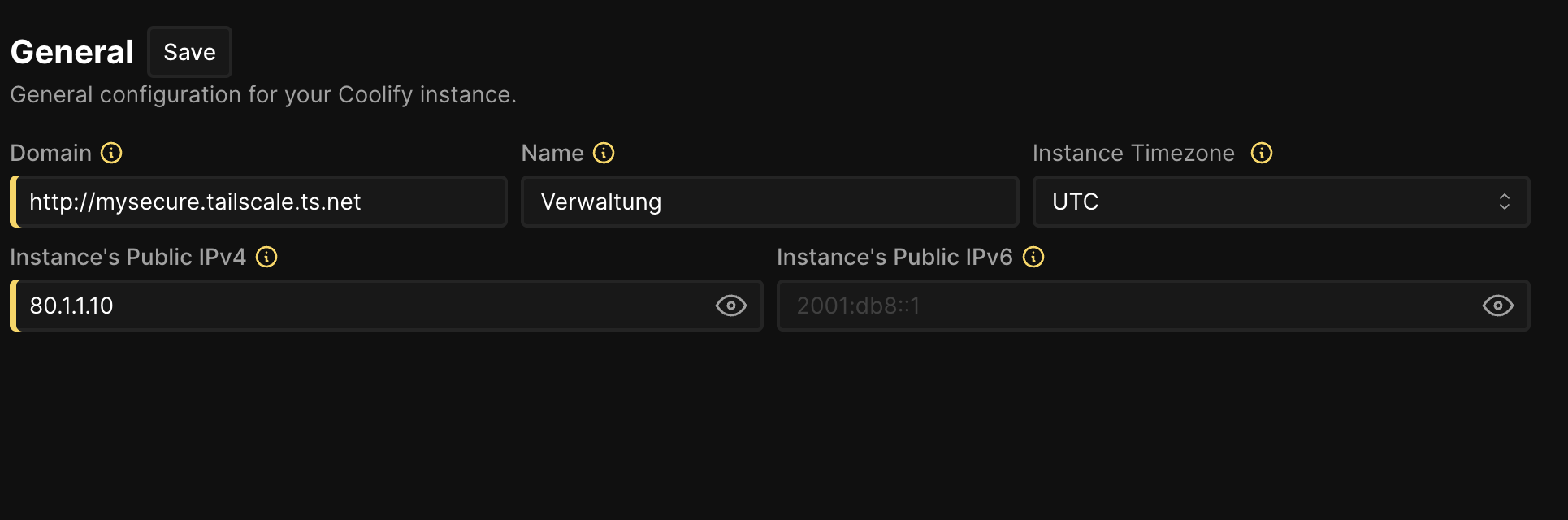Click the General section heading
The width and height of the screenshot is (1568, 520).
[71, 52]
